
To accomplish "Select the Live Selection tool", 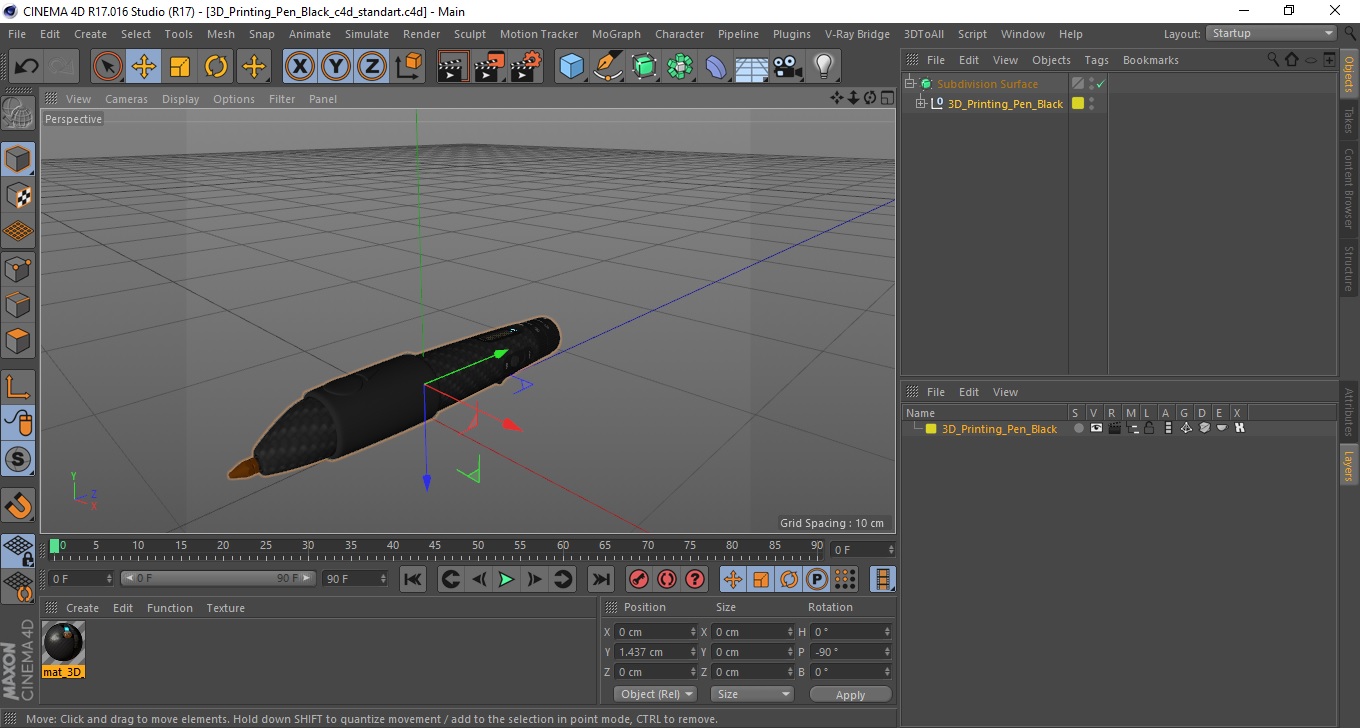I will (108, 67).
